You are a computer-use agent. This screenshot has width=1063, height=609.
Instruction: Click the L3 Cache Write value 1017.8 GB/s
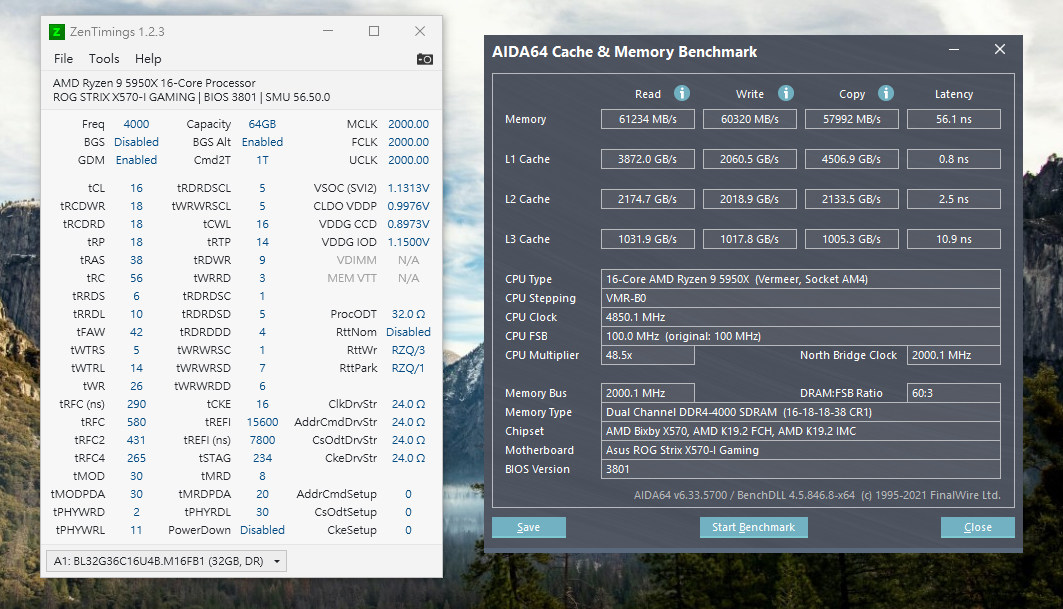point(750,239)
